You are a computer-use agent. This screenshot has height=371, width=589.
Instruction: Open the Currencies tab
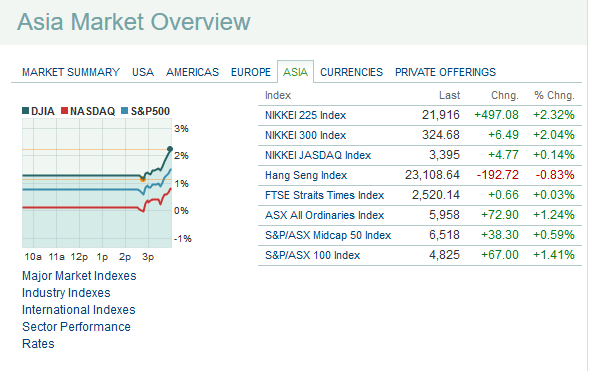[x=351, y=72]
